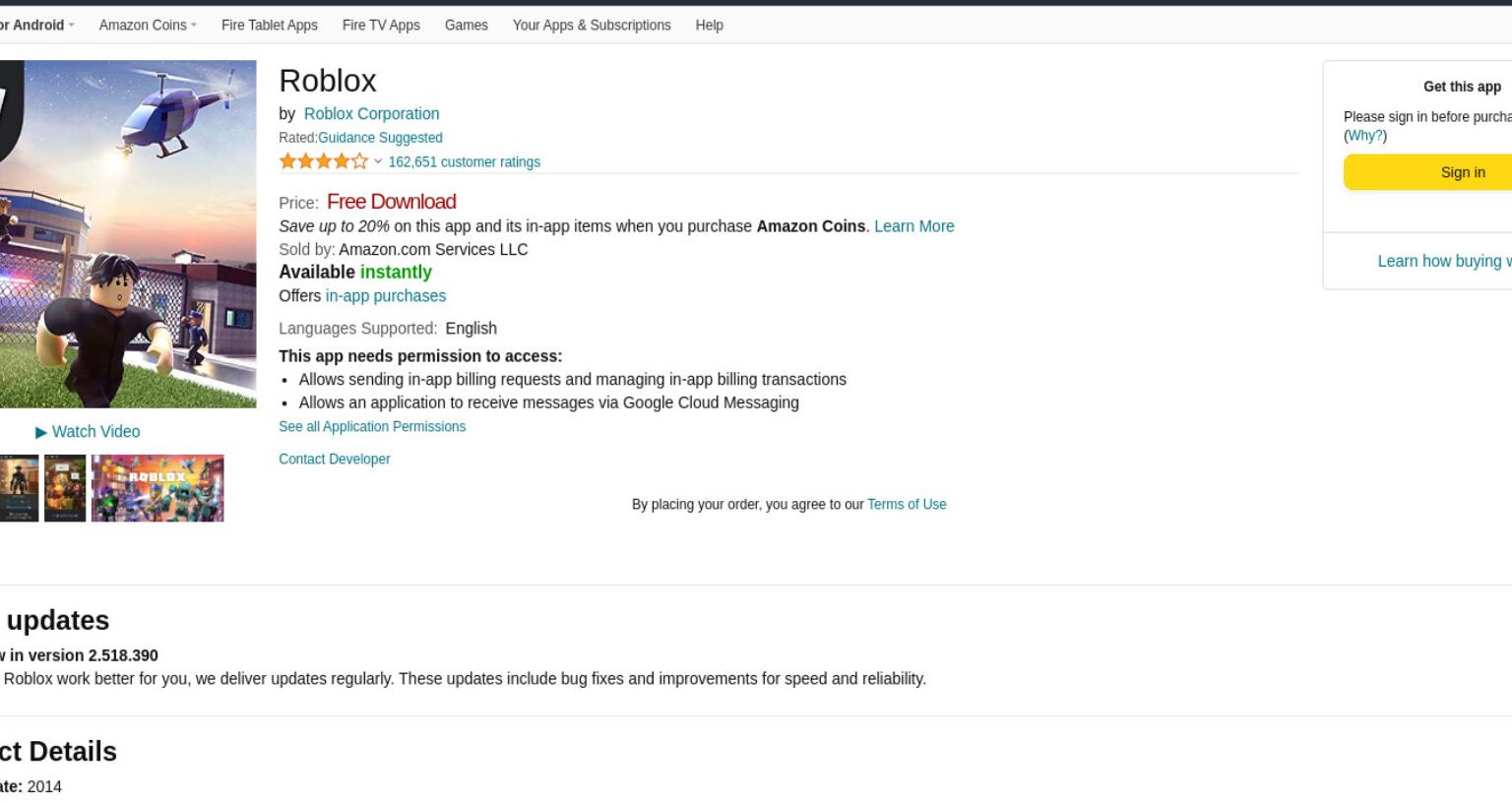Click Learn More about Amazon Coins

tap(913, 226)
